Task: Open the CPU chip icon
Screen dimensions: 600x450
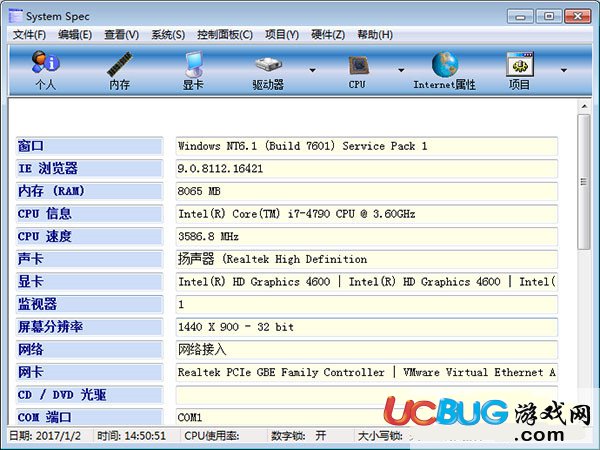Action: click(x=357, y=70)
